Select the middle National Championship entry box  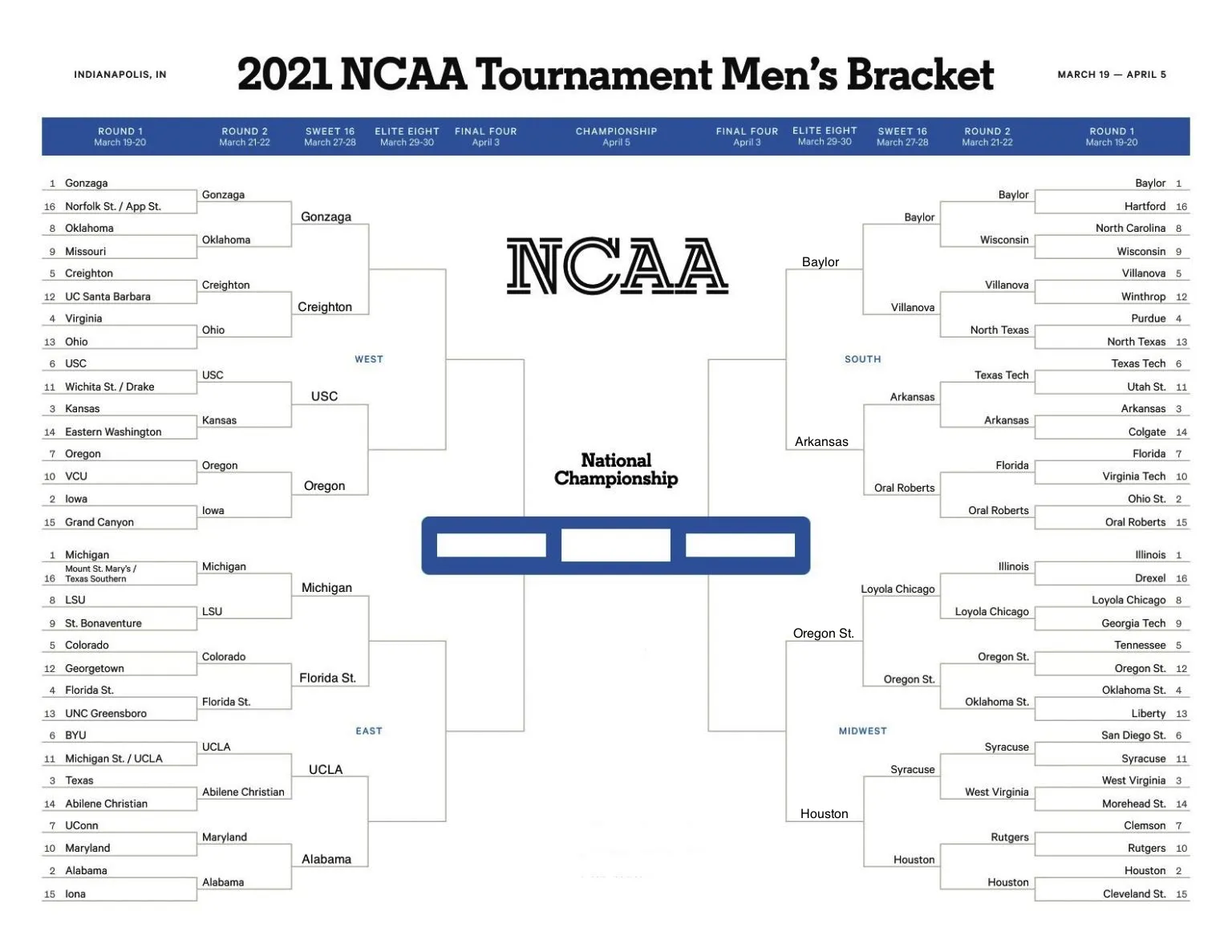(x=615, y=545)
